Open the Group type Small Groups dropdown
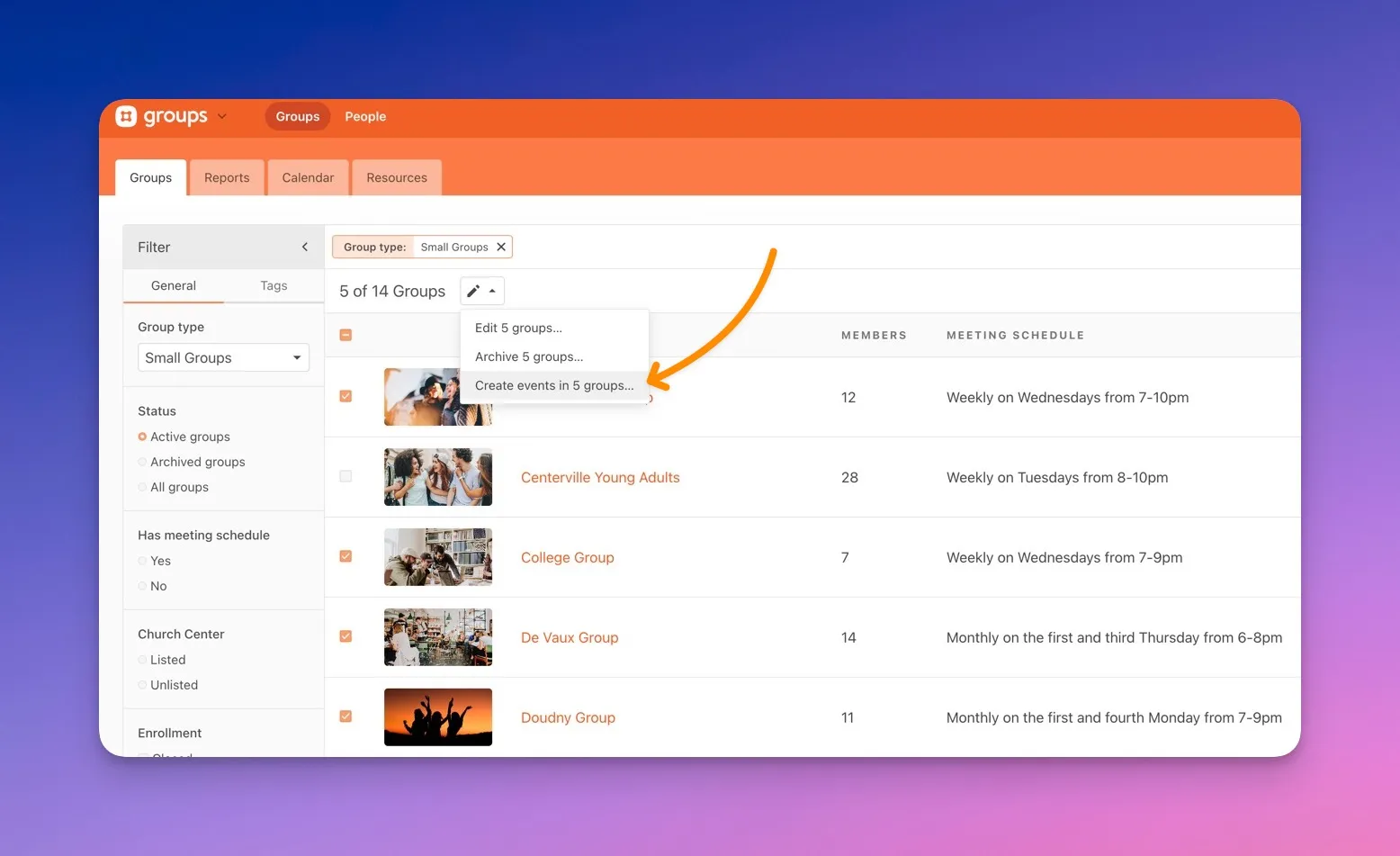Viewport: 1400px width, 856px height. coord(223,357)
